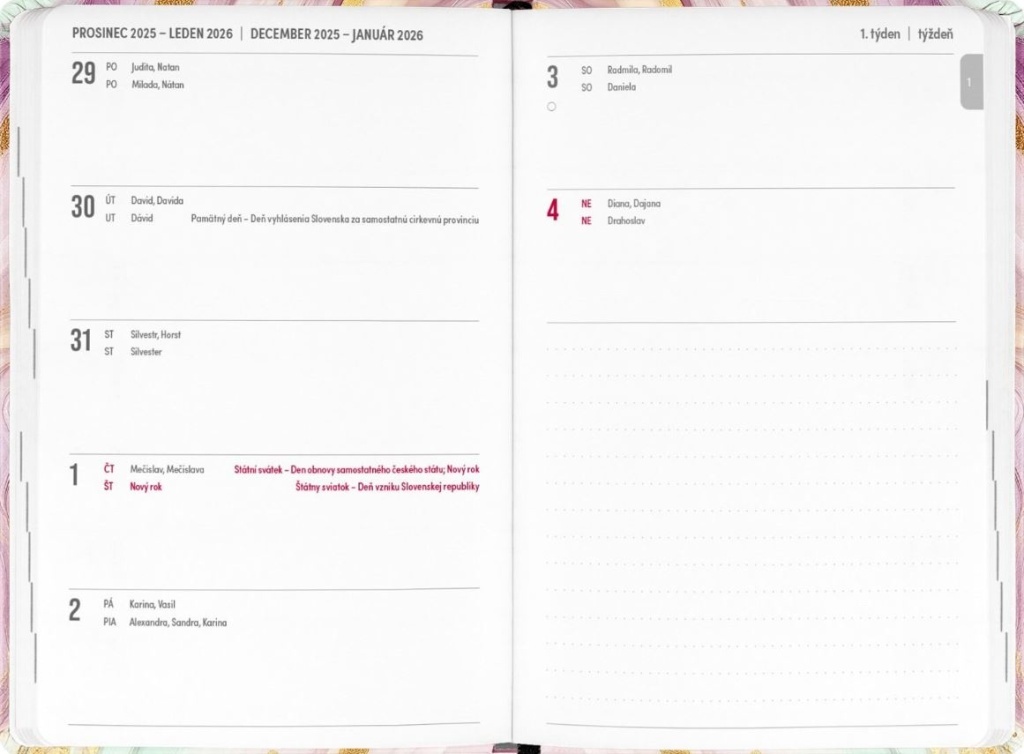The width and height of the screenshot is (1024, 754).
Task: Click the 'DECEMBER 2025 – JANUÁR 2026' header
Action: click(x=336, y=35)
